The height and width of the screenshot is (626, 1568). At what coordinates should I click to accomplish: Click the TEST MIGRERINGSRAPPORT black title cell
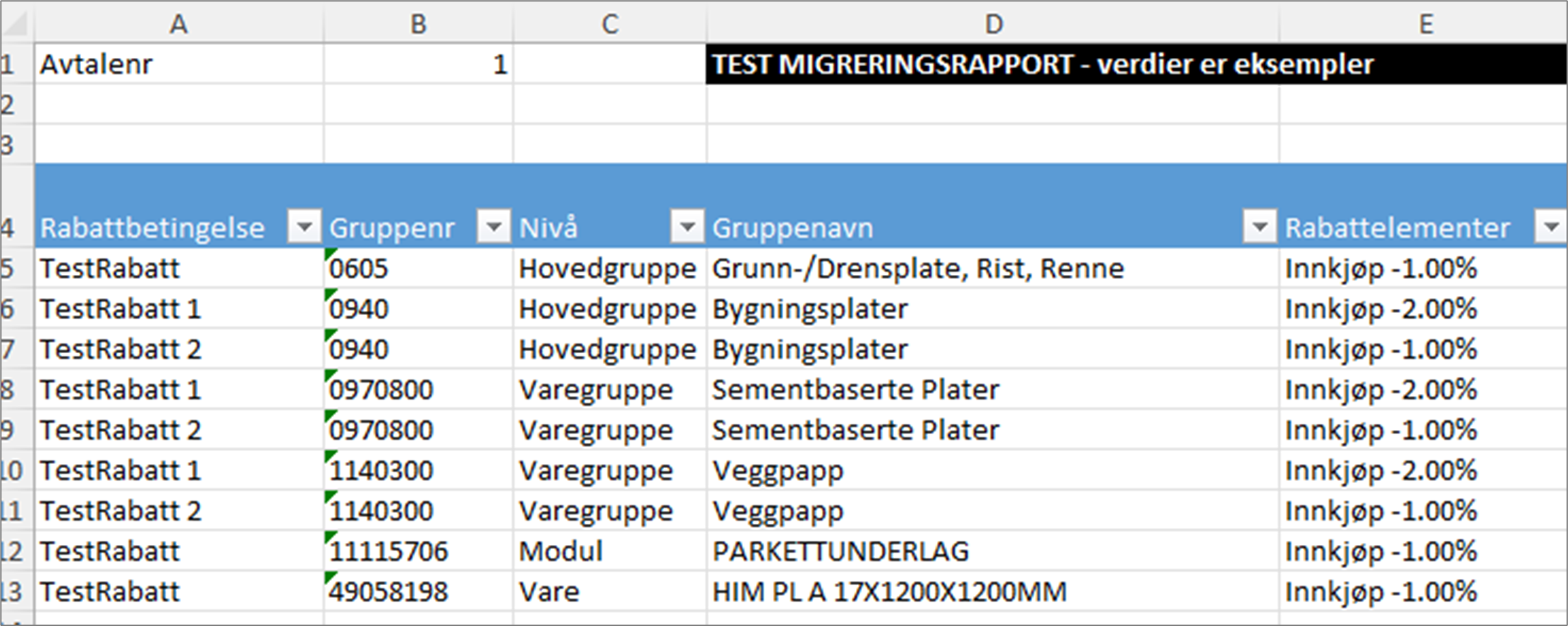click(x=1137, y=64)
